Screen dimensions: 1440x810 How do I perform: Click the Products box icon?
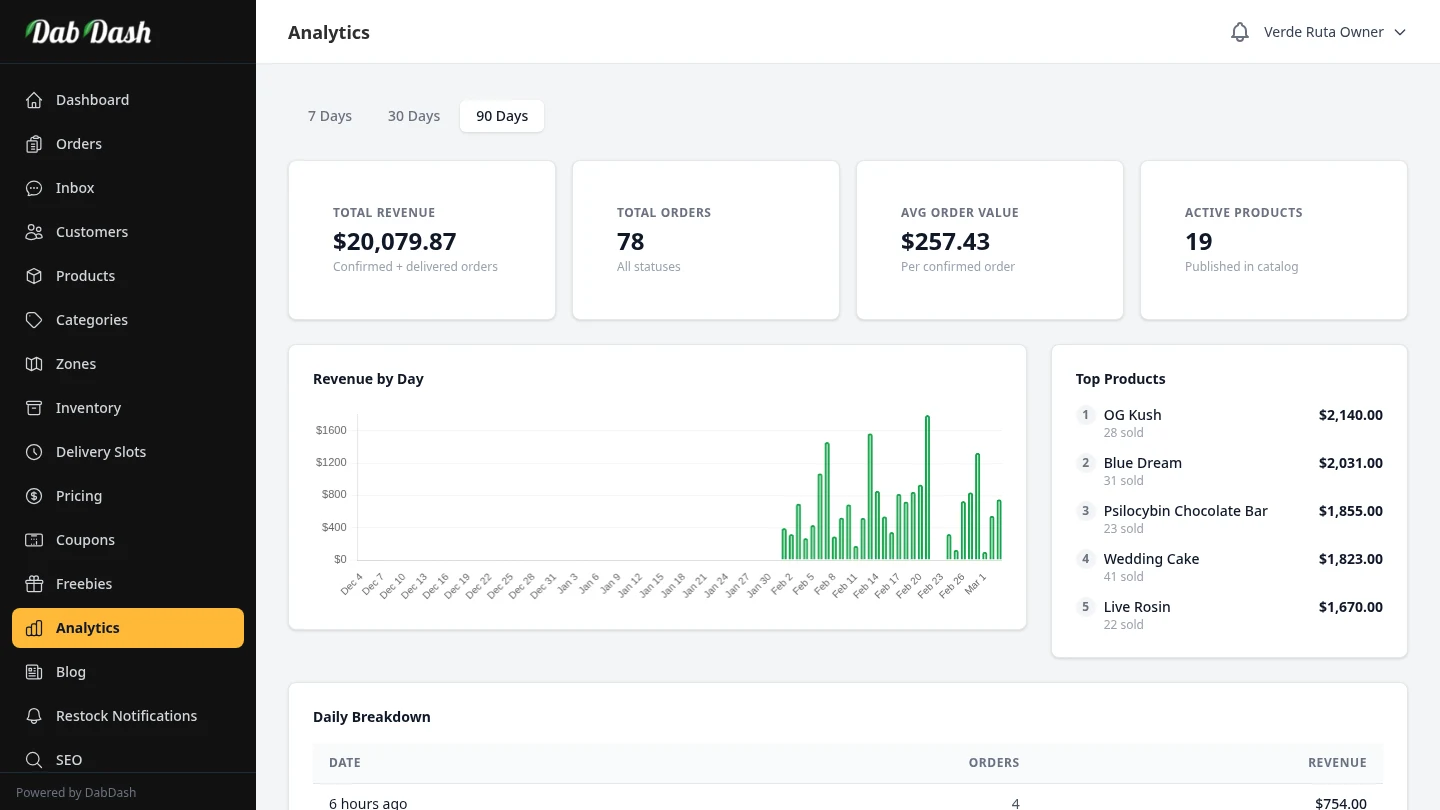(34, 276)
